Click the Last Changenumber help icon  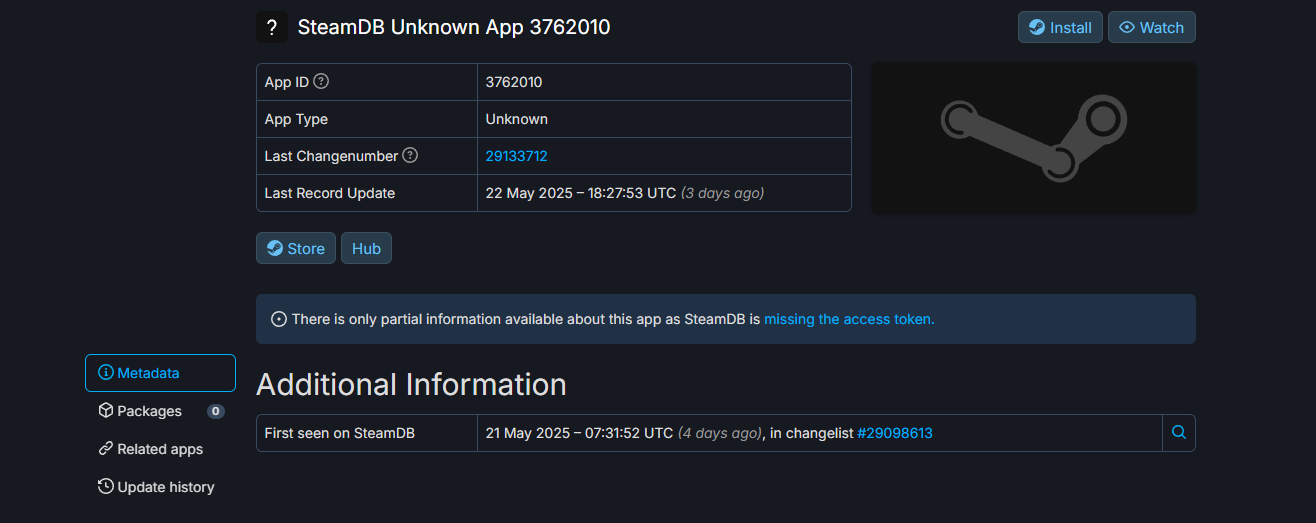(x=410, y=155)
